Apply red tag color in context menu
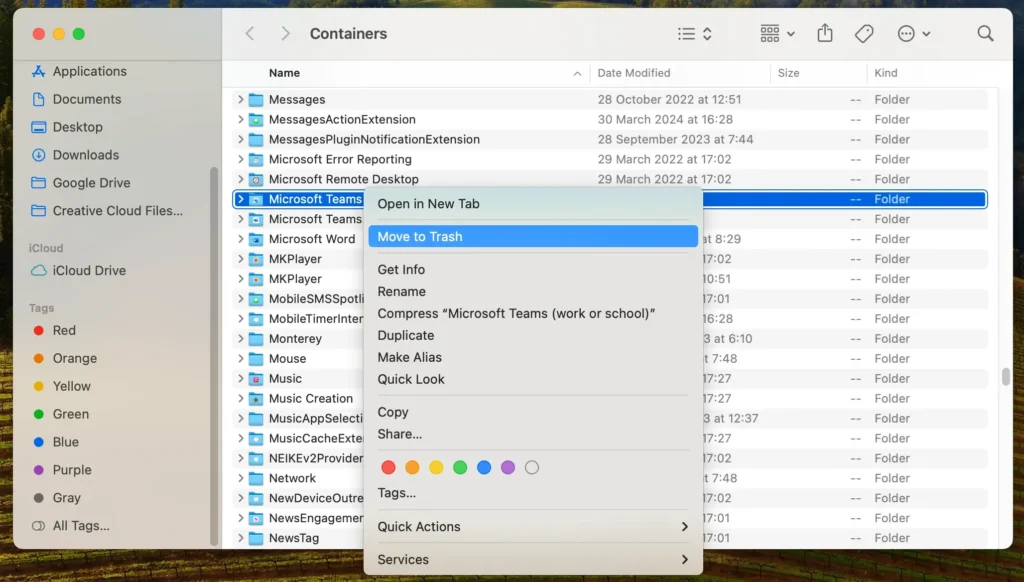This screenshot has height=582, width=1024. [x=388, y=468]
